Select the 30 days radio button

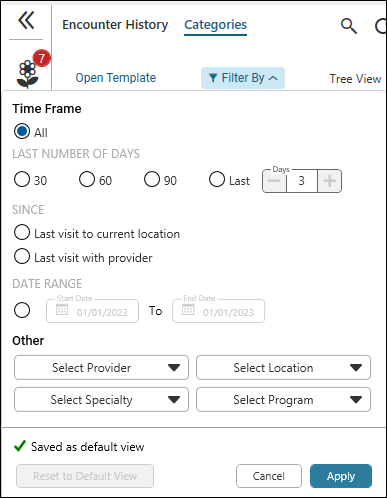click(22, 179)
